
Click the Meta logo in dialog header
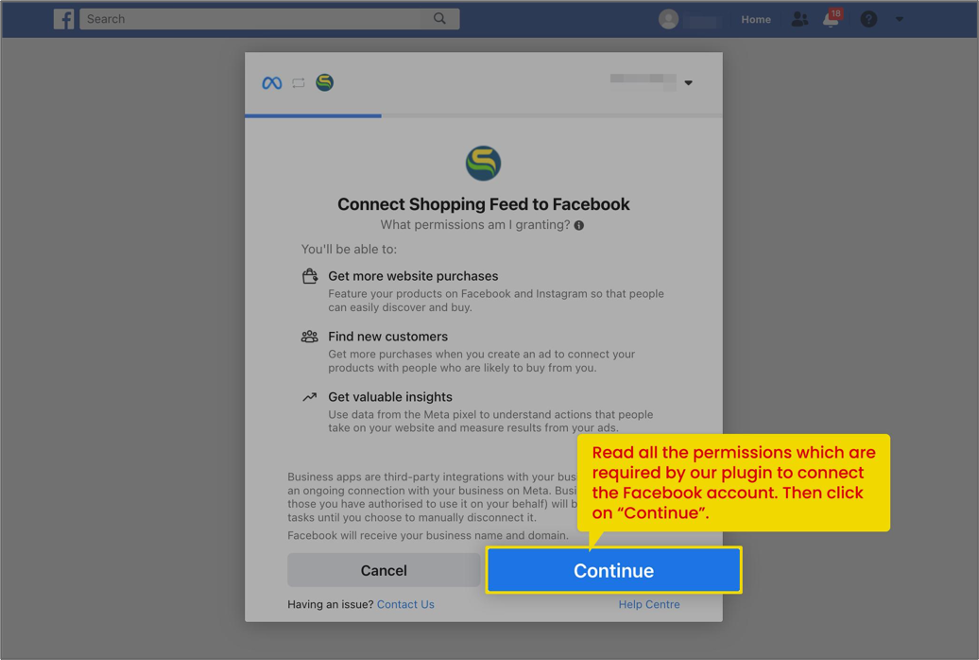pyautogui.click(x=272, y=83)
